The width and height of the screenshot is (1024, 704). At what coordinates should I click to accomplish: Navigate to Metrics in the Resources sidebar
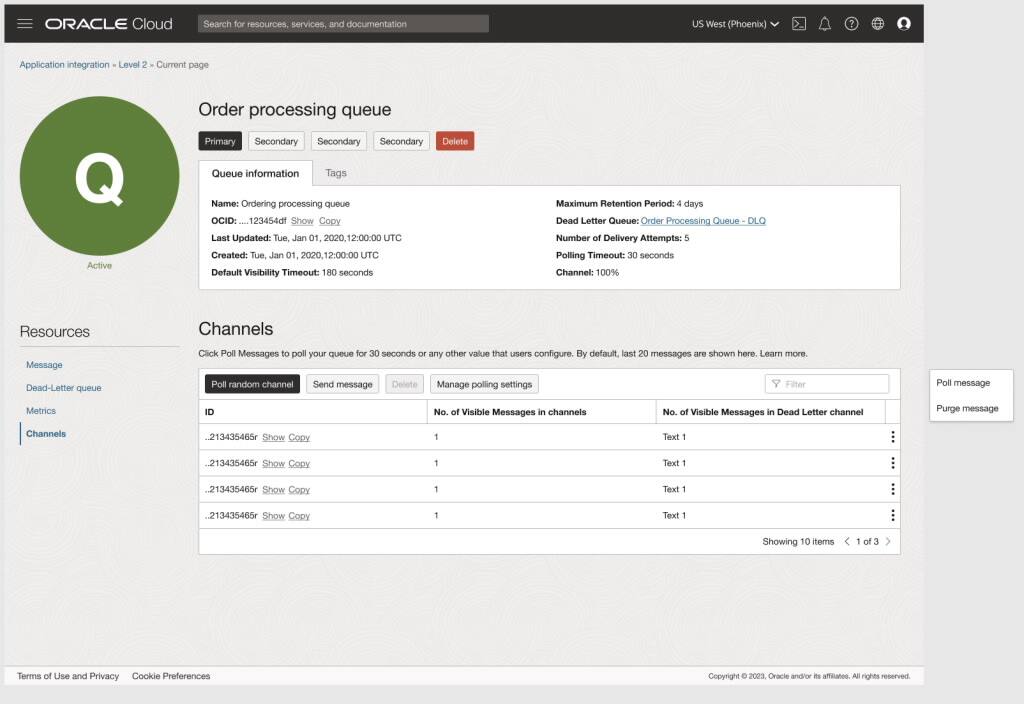[41, 410]
